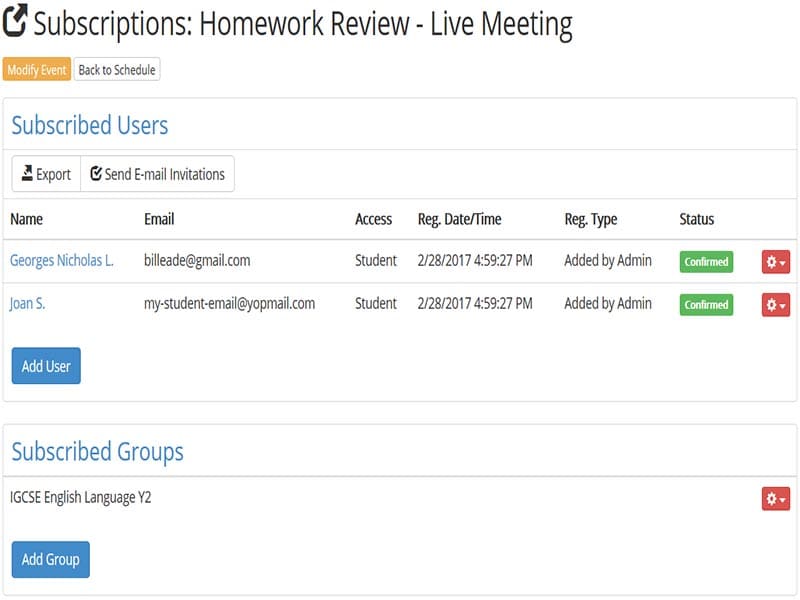The height and width of the screenshot is (600, 800).
Task: Click the Export button
Action: coord(46,174)
